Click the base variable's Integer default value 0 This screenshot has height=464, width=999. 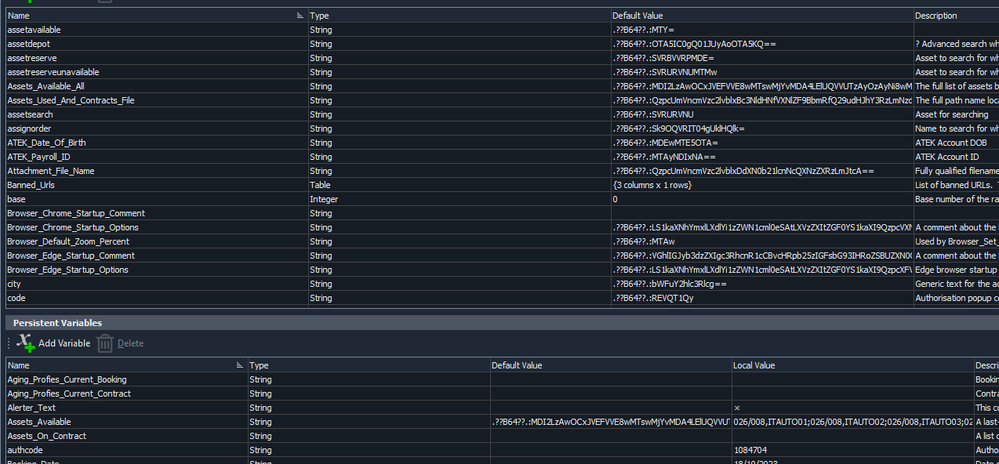[616, 199]
